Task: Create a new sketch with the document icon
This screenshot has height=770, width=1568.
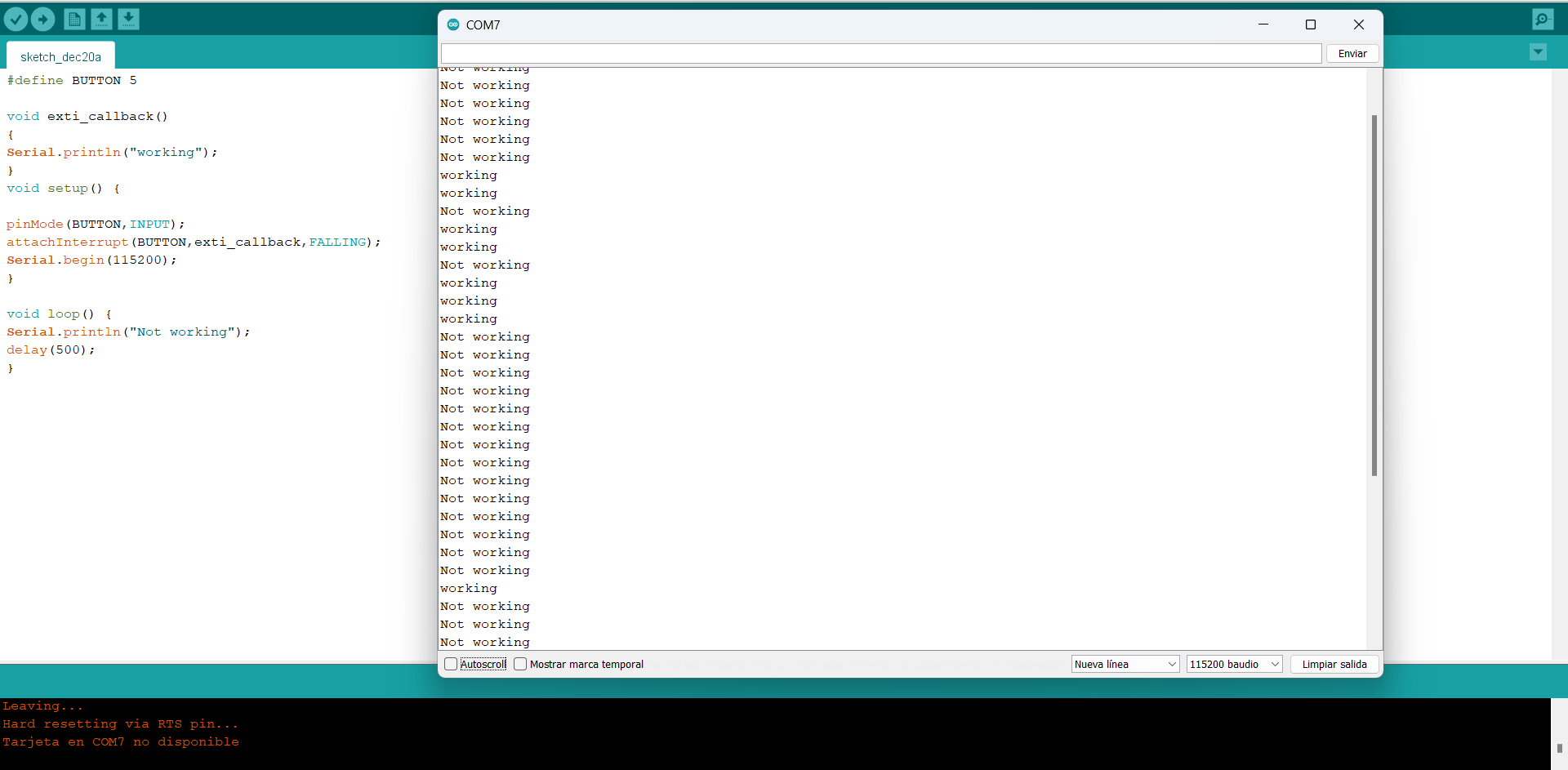Action: click(74, 19)
